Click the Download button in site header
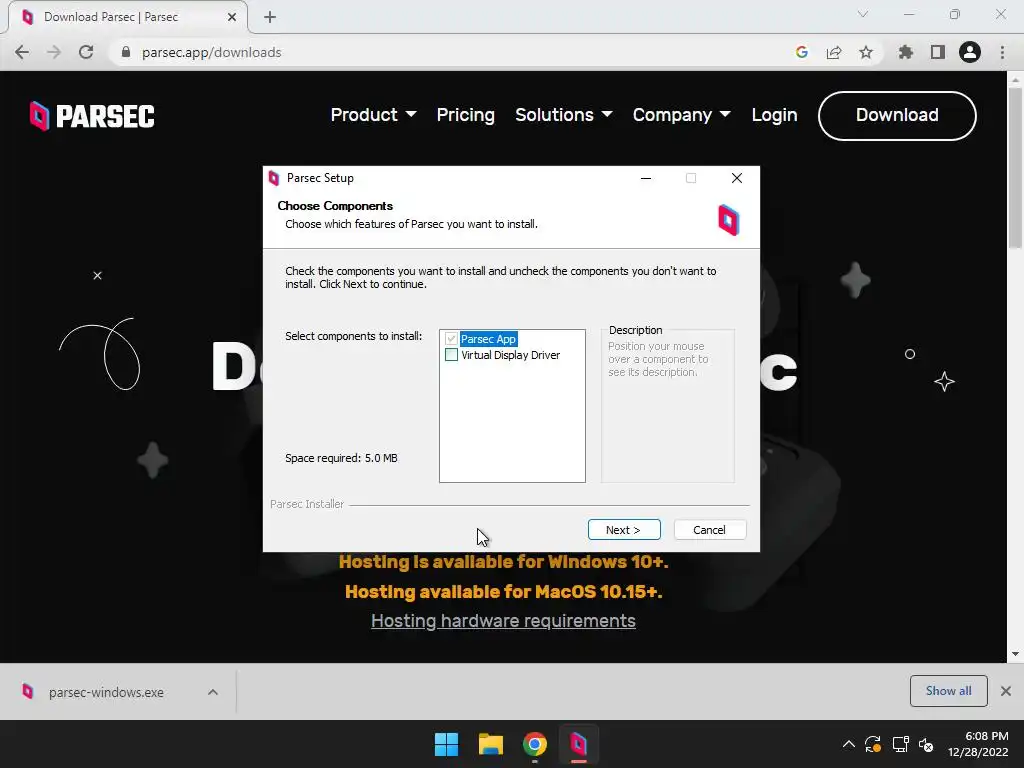 point(897,116)
